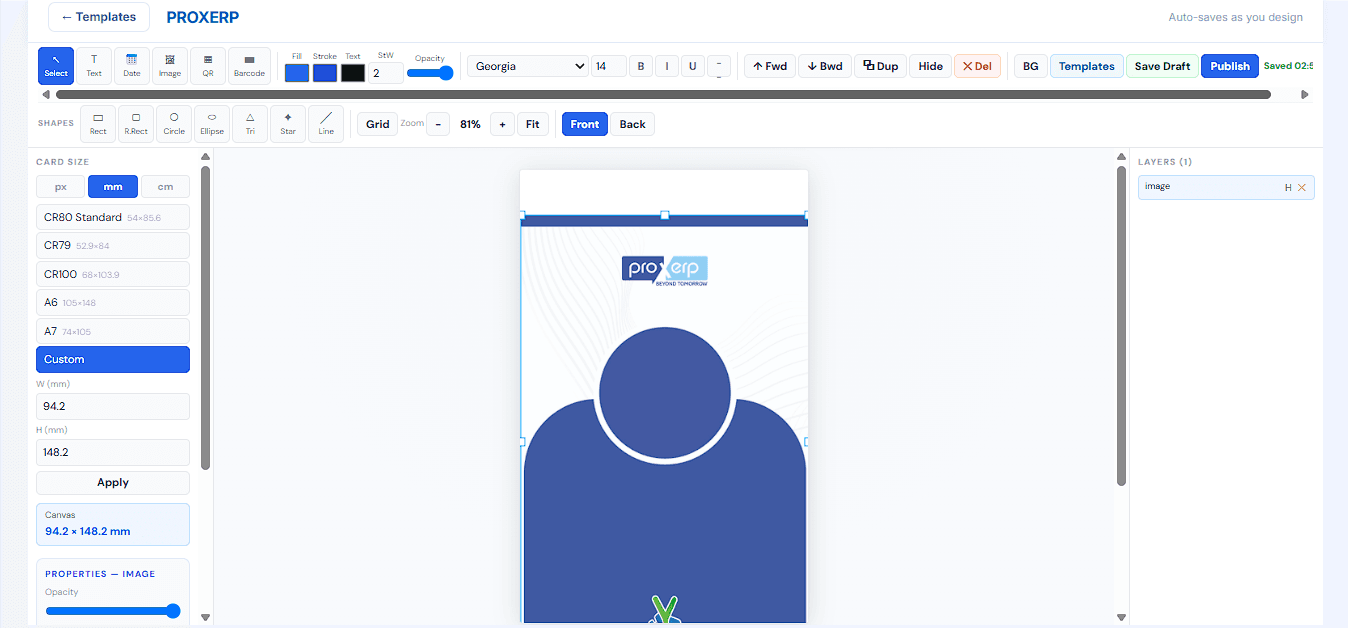The image size is (1348, 628).
Task: Switch units to mm
Action: (x=113, y=187)
